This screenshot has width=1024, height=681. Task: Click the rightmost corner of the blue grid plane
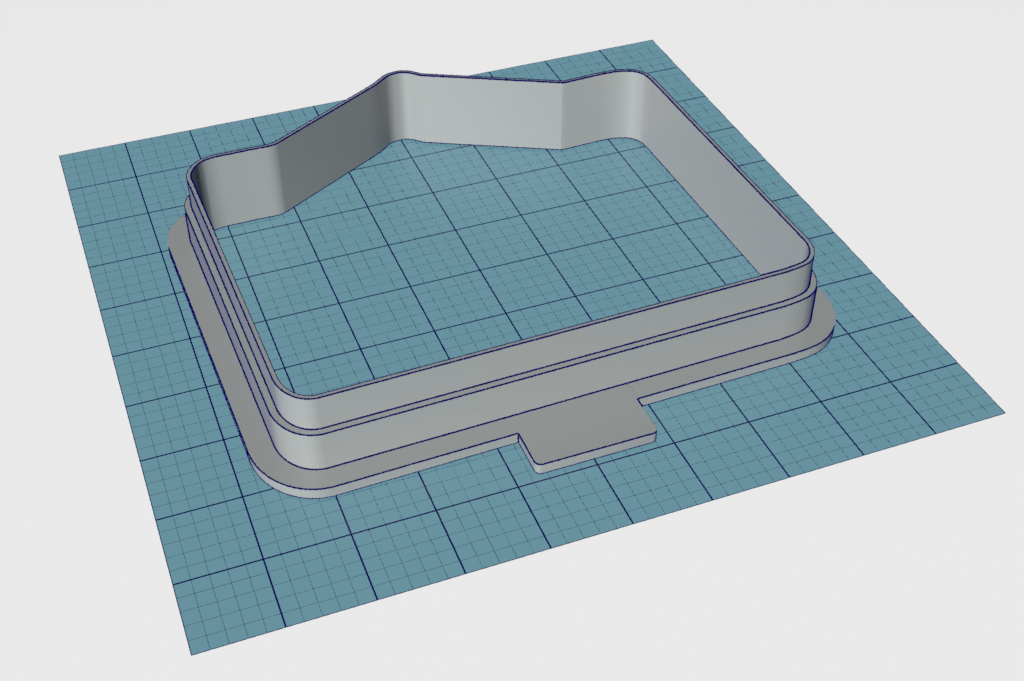[1003, 410]
